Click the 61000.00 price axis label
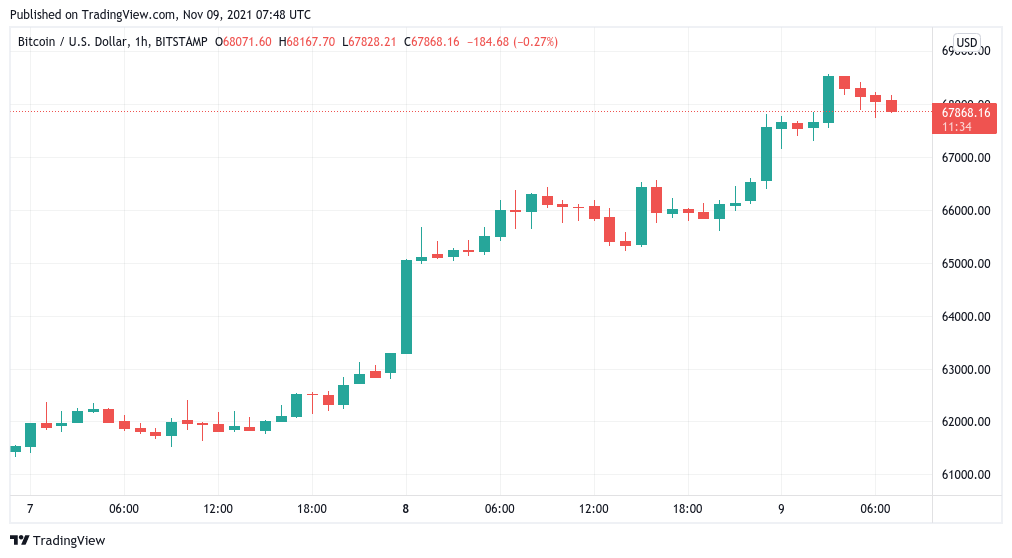1012x558 pixels. [x=965, y=475]
